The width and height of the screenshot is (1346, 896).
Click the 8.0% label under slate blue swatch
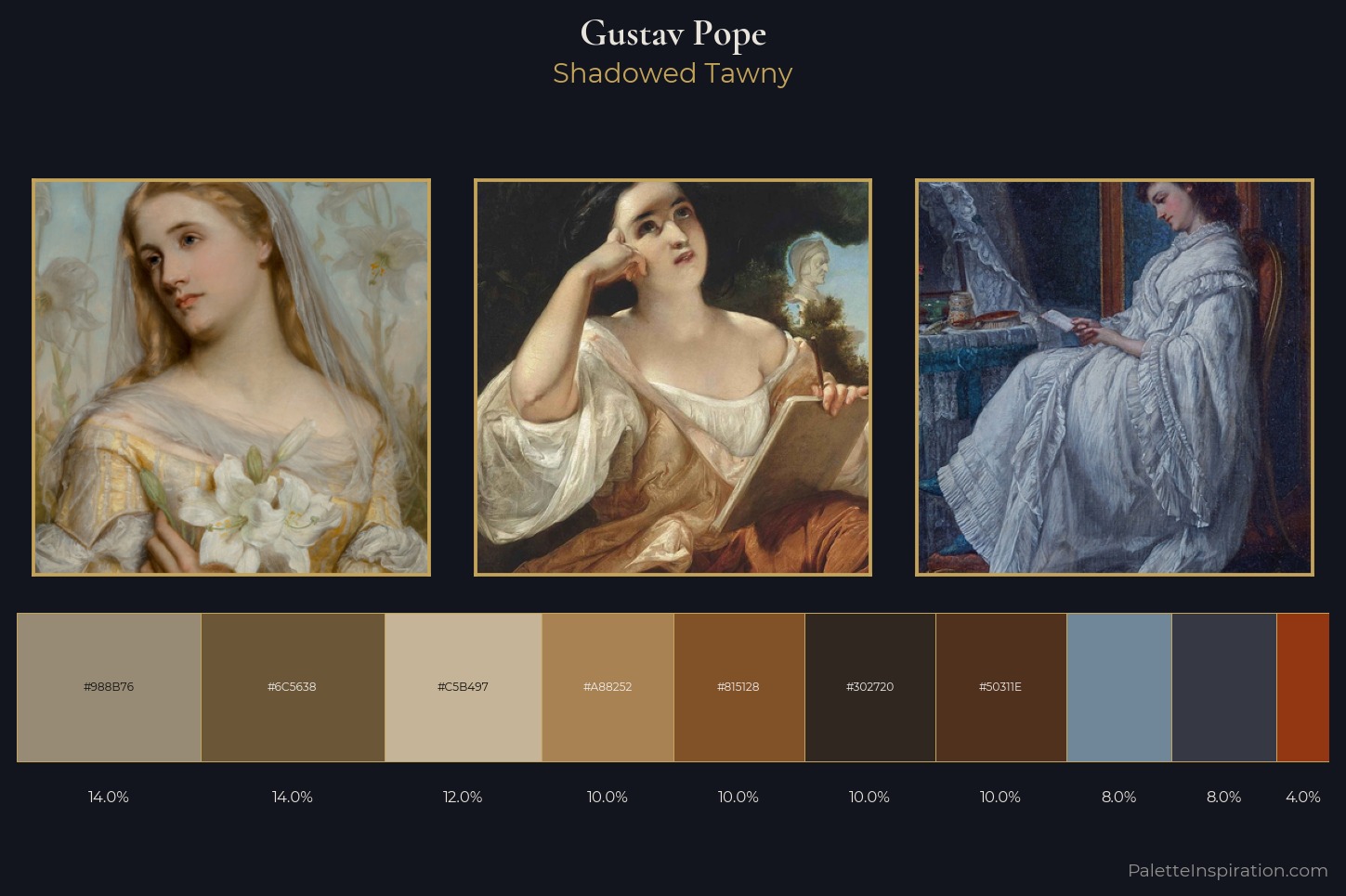click(x=1118, y=797)
